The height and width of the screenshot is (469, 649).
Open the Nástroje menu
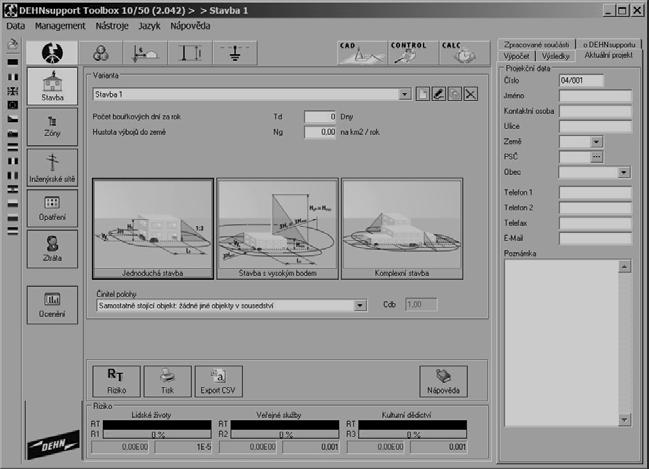112,26
